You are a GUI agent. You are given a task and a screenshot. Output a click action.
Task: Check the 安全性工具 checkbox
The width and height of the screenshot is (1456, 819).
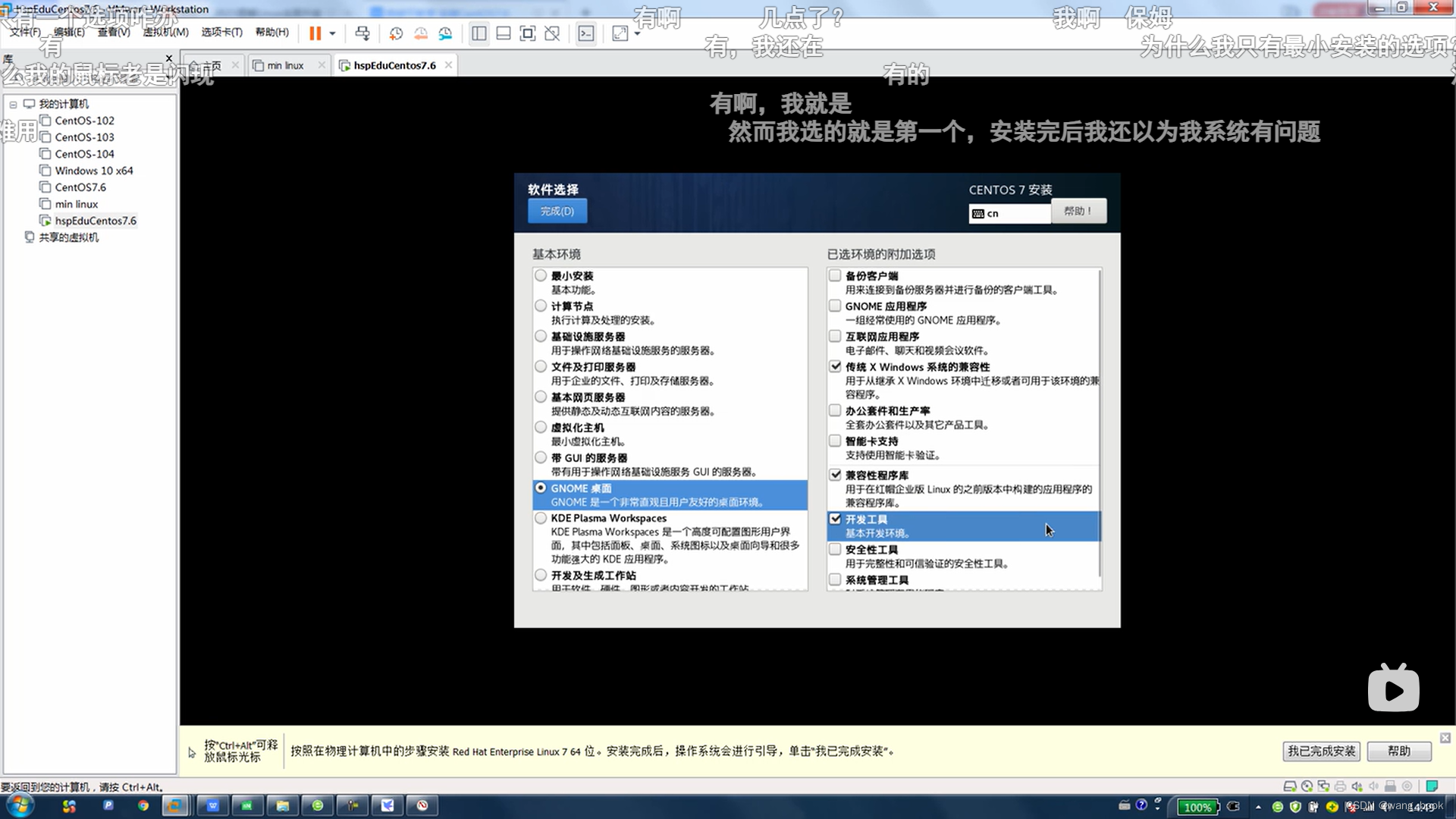tap(835, 549)
